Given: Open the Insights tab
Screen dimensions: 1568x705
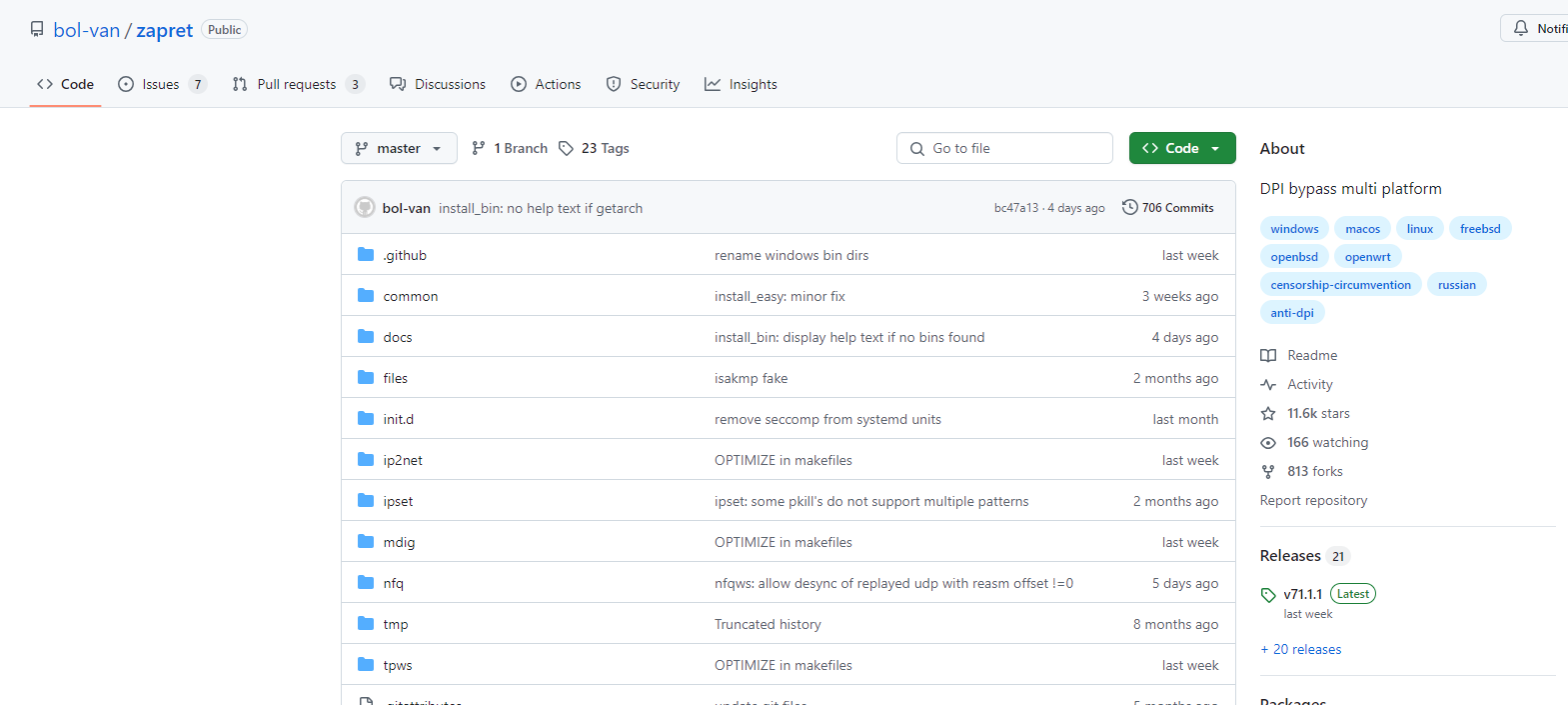Looking at the screenshot, I should point(741,84).
